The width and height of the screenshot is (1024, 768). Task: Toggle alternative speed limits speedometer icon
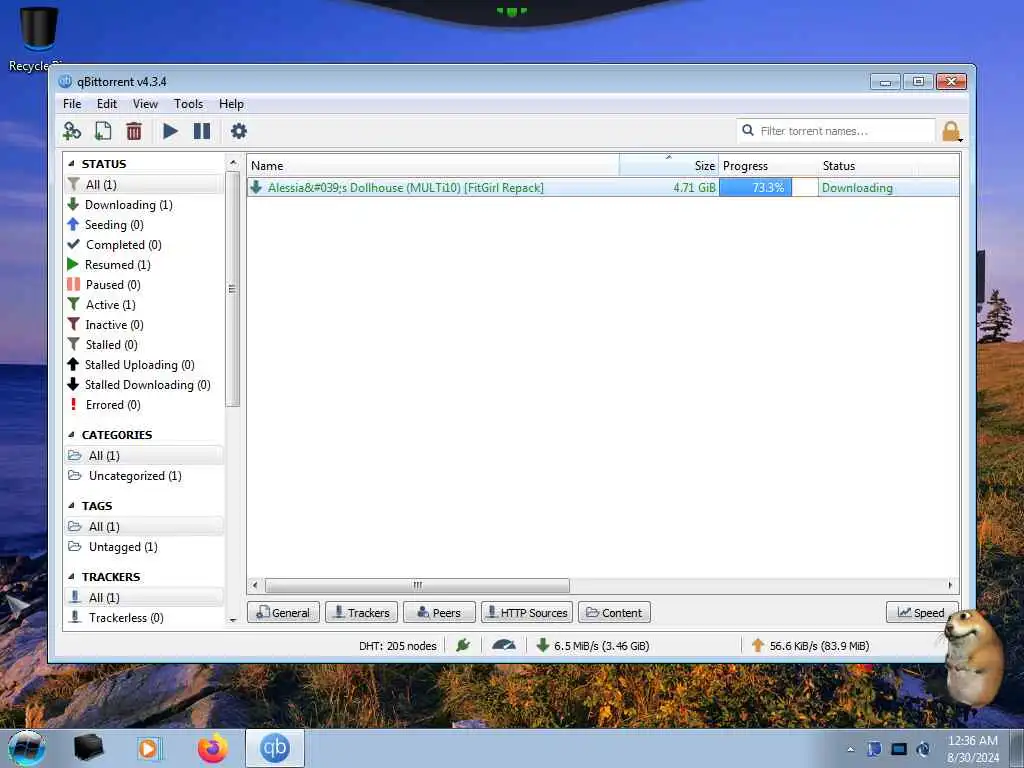[x=504, y=645]
